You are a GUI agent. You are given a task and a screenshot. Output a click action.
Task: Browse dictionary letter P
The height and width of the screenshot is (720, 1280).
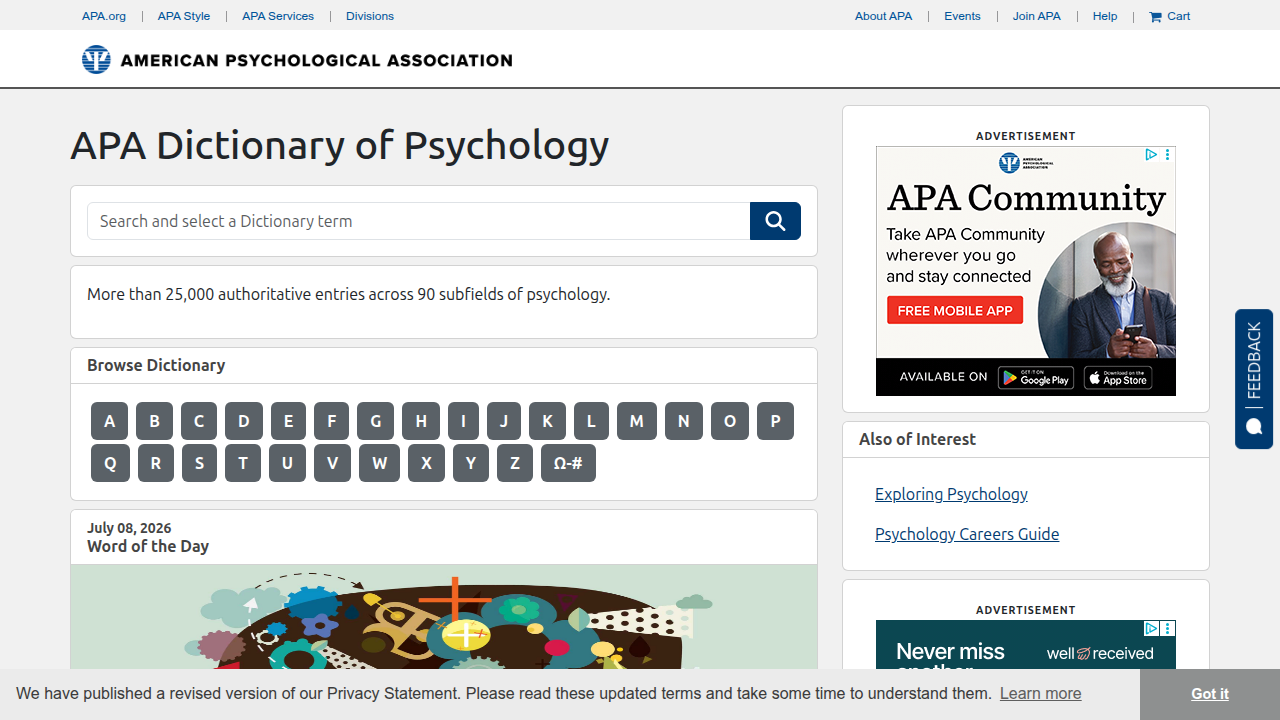click(x=775, y=421)
